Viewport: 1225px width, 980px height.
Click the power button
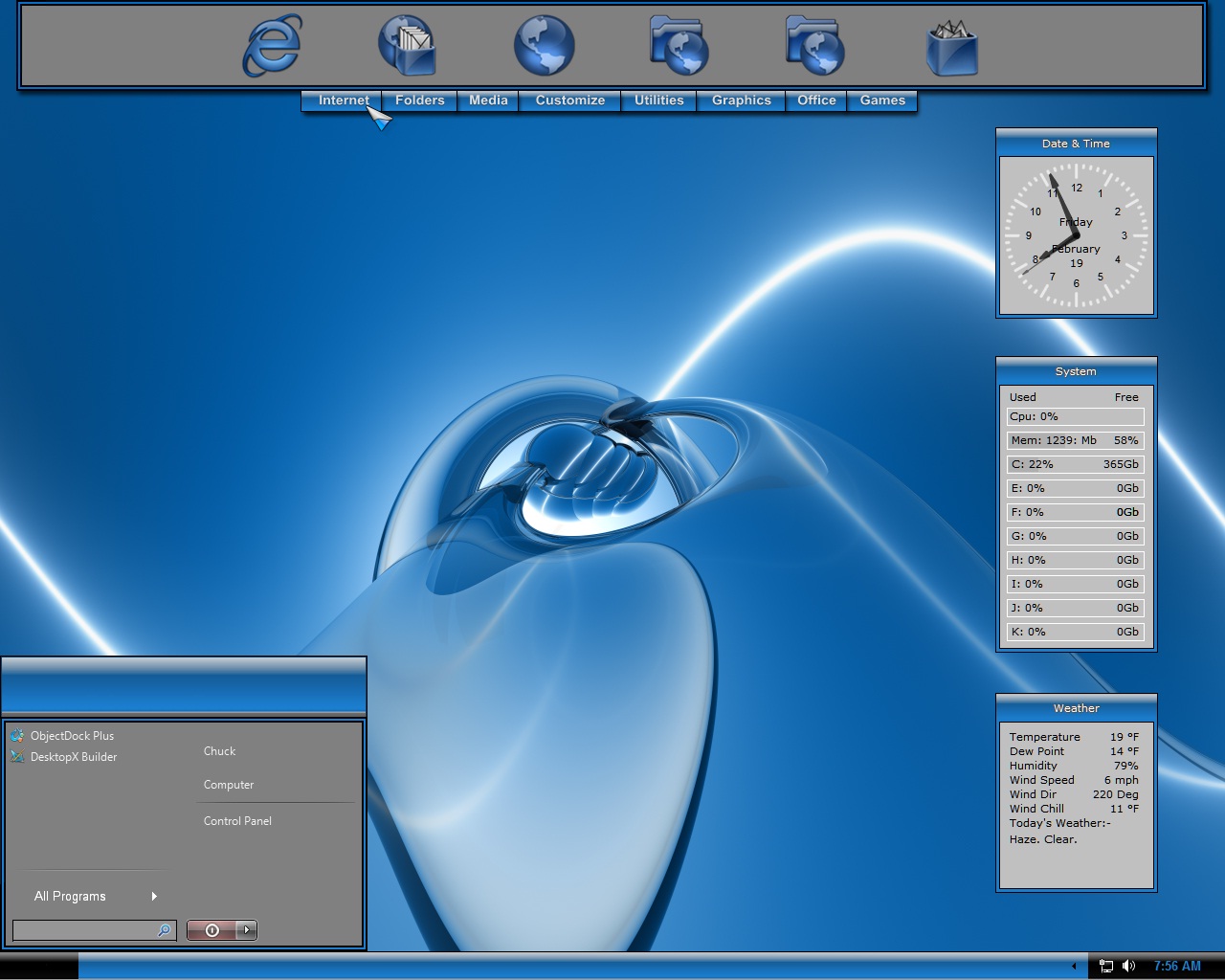point(212,929)
